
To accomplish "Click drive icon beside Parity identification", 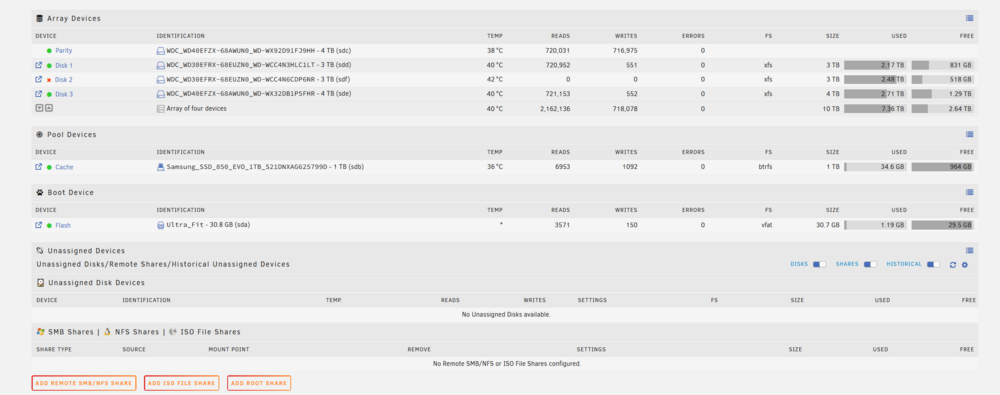I will 161,50.
